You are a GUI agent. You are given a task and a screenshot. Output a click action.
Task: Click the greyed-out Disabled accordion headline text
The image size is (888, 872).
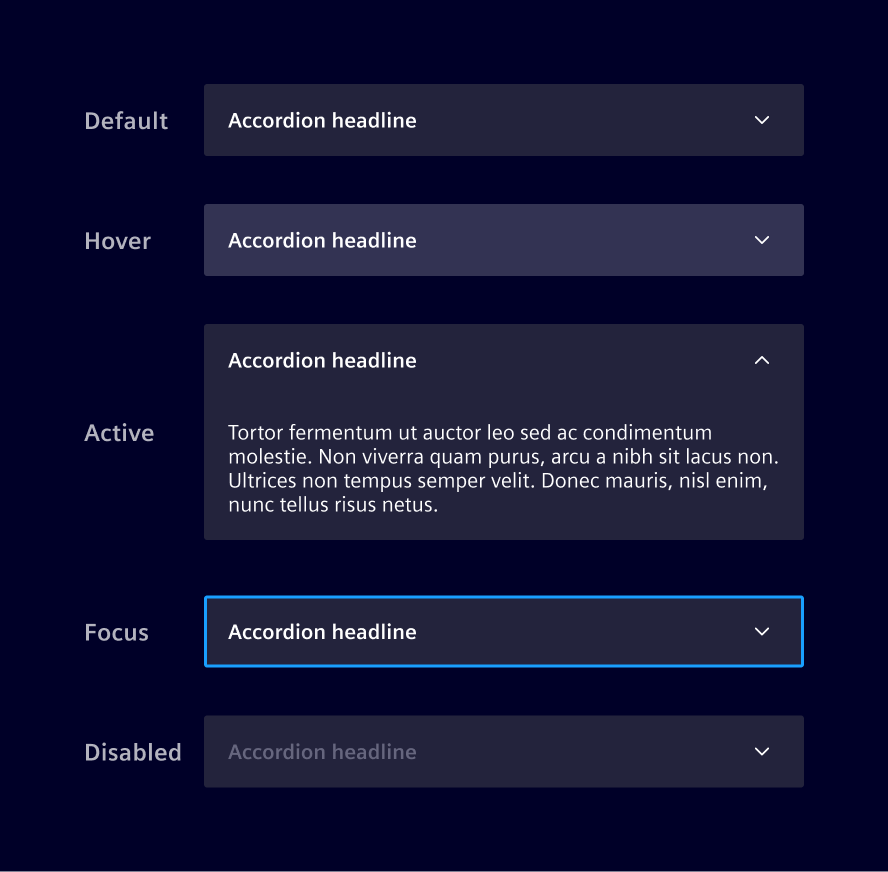coord(322,752)
